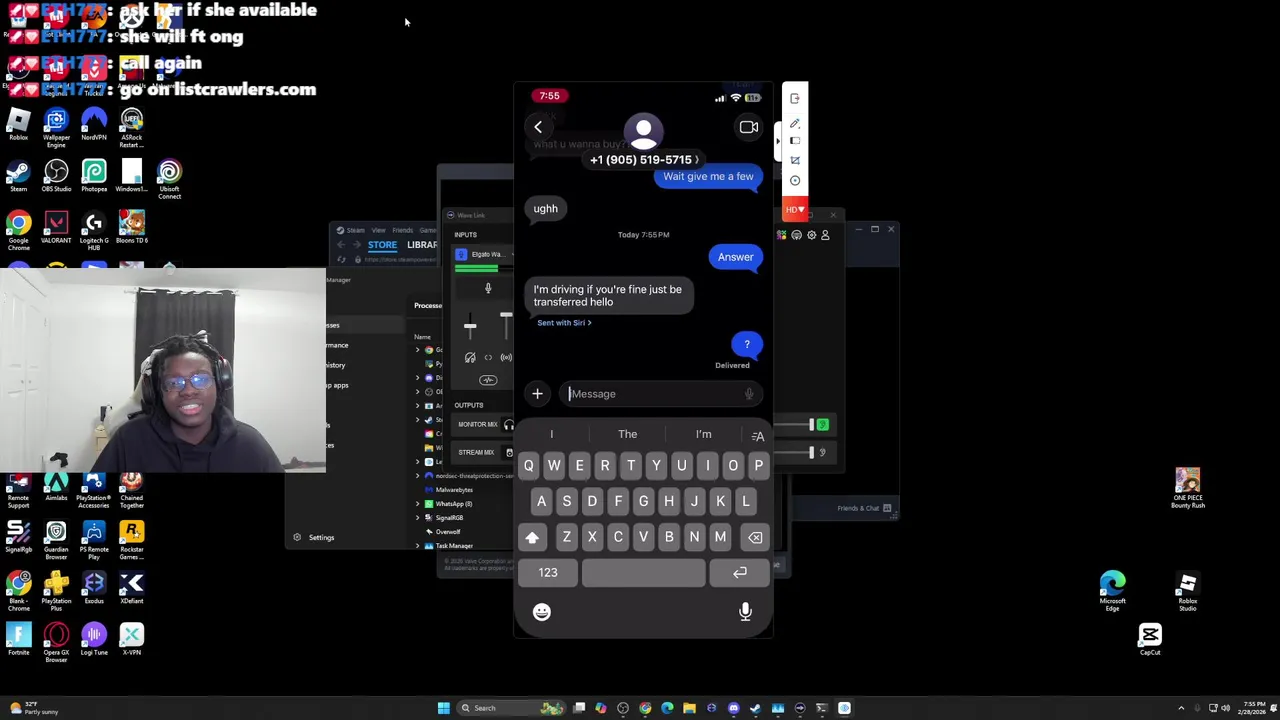Select the Malwarebytes process in Task Manager
1280x720 pixels.
[x=453, y=490]
